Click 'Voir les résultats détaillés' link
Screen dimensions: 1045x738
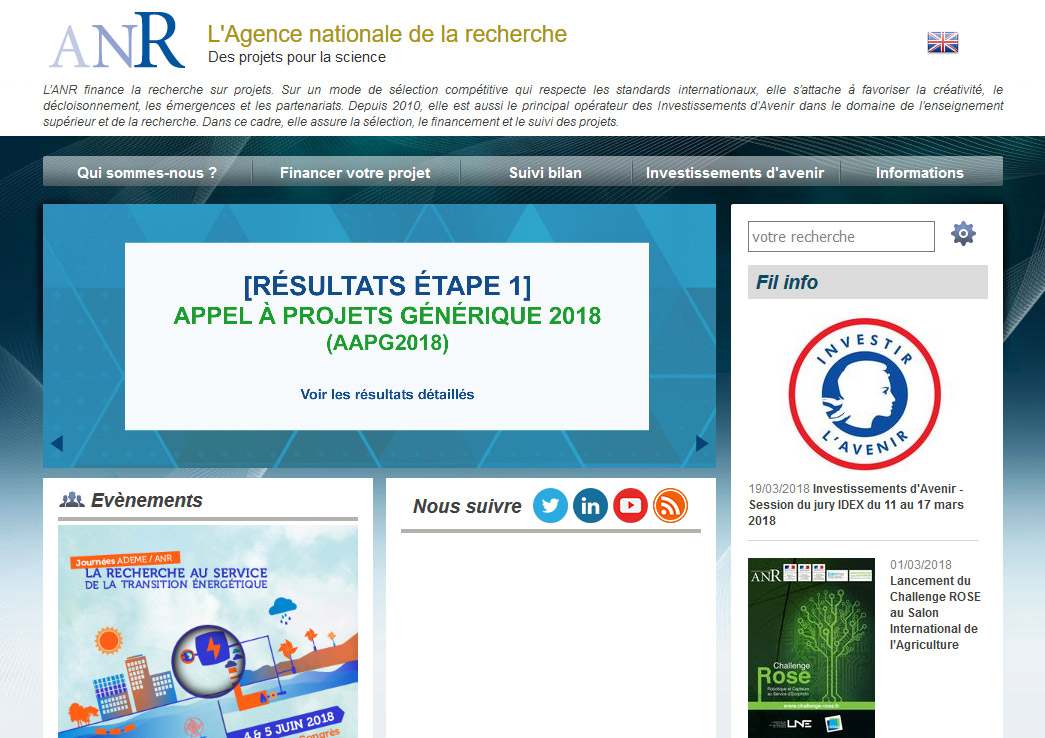tap(387, 394)
